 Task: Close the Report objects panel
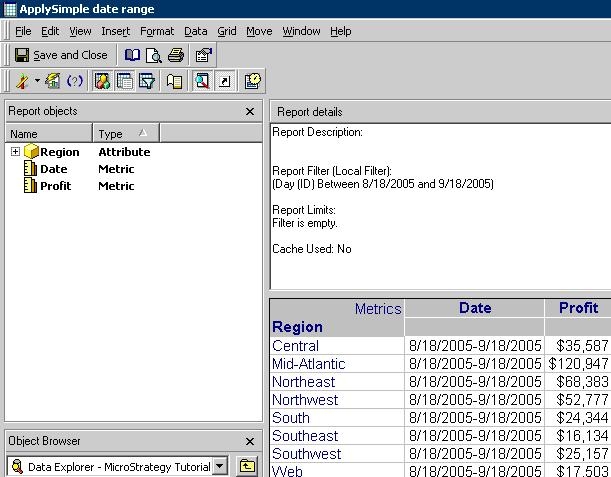point(250,112)
